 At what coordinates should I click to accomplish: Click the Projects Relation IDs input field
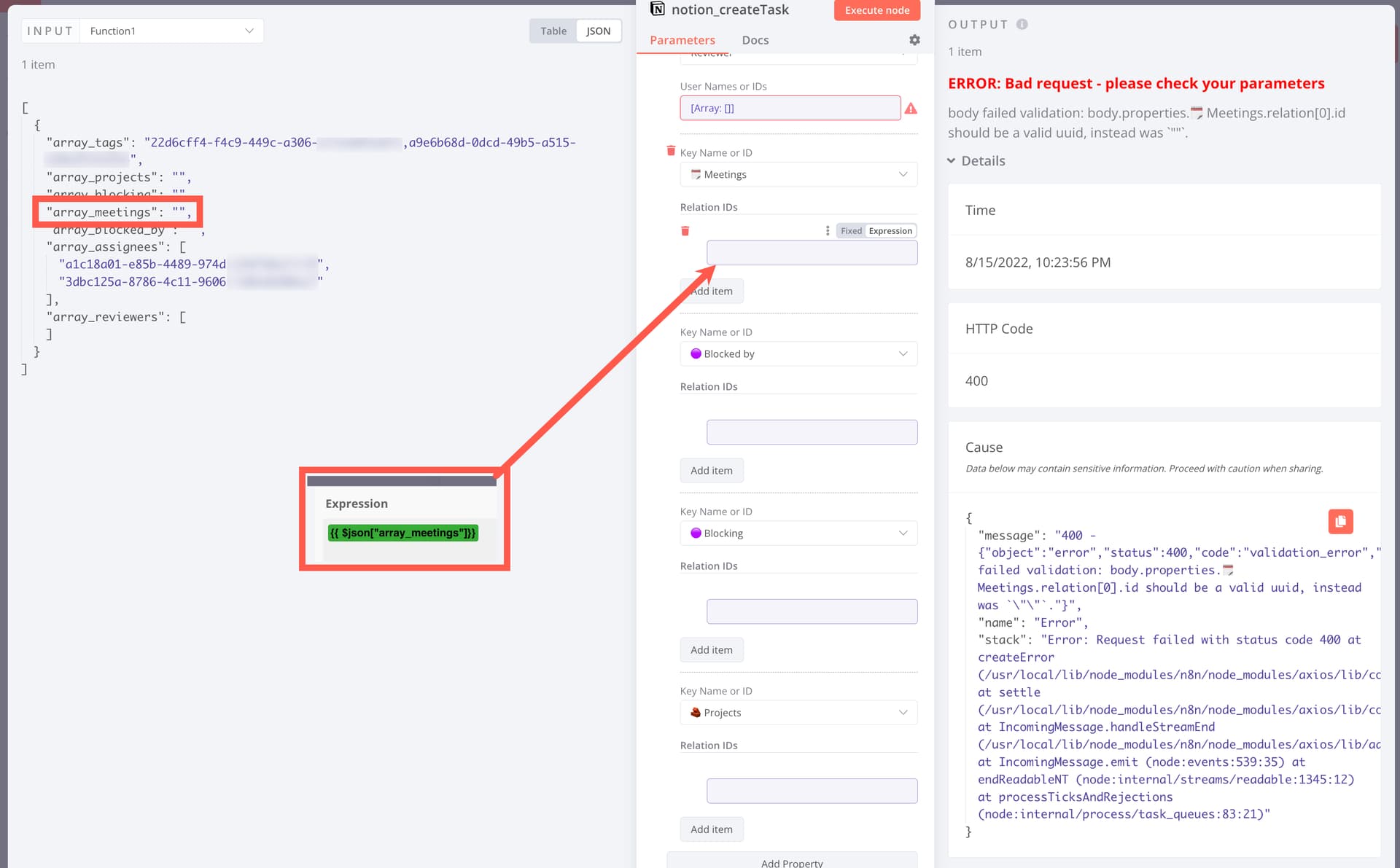[x=812, y=791]
